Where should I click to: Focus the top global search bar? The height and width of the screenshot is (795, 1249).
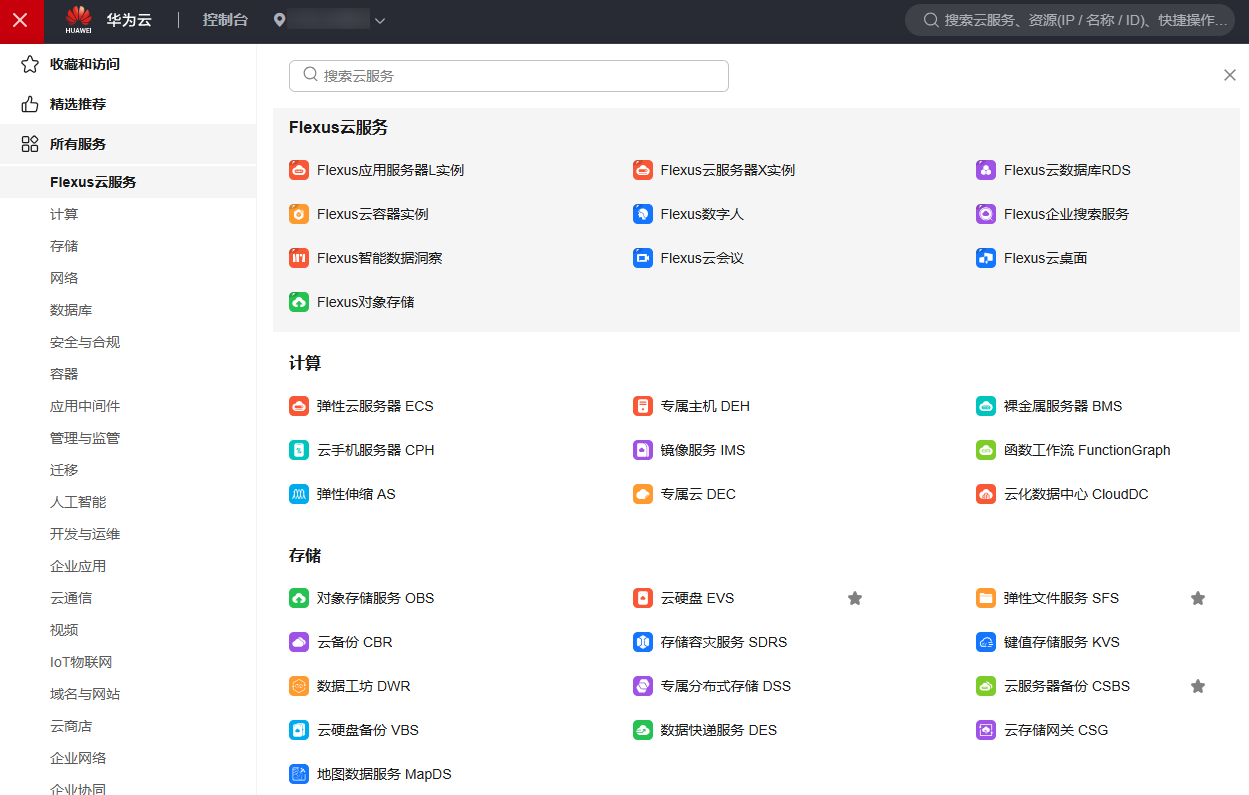click(1070, 20)
